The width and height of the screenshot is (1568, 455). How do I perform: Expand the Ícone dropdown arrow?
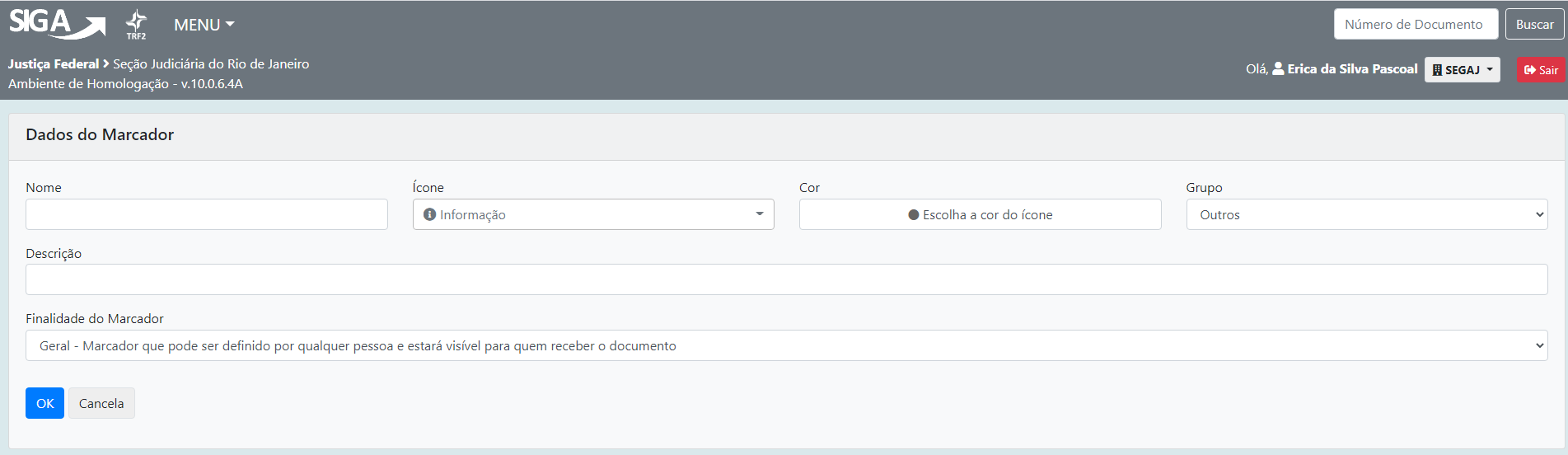pos(759,214)
